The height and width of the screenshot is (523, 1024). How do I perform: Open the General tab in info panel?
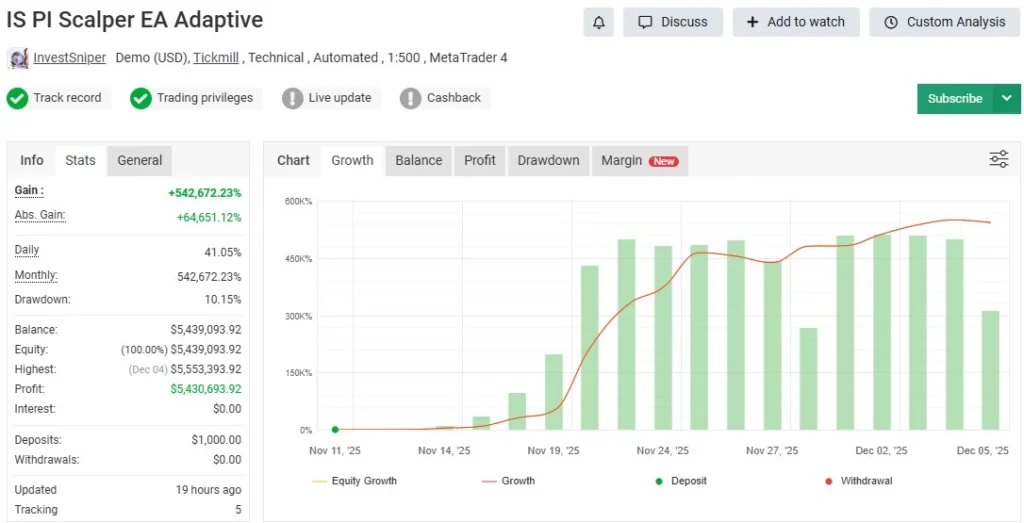click(139, 160)
